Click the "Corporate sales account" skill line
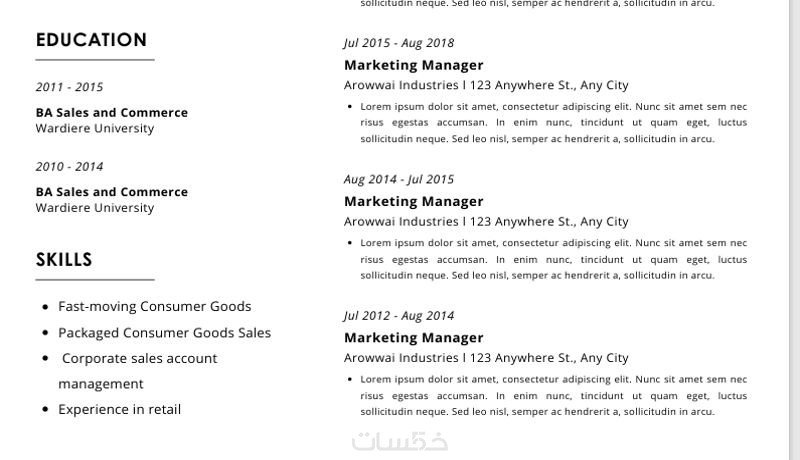The height and width of the screenshot is (460, 800). pos(139,358)
